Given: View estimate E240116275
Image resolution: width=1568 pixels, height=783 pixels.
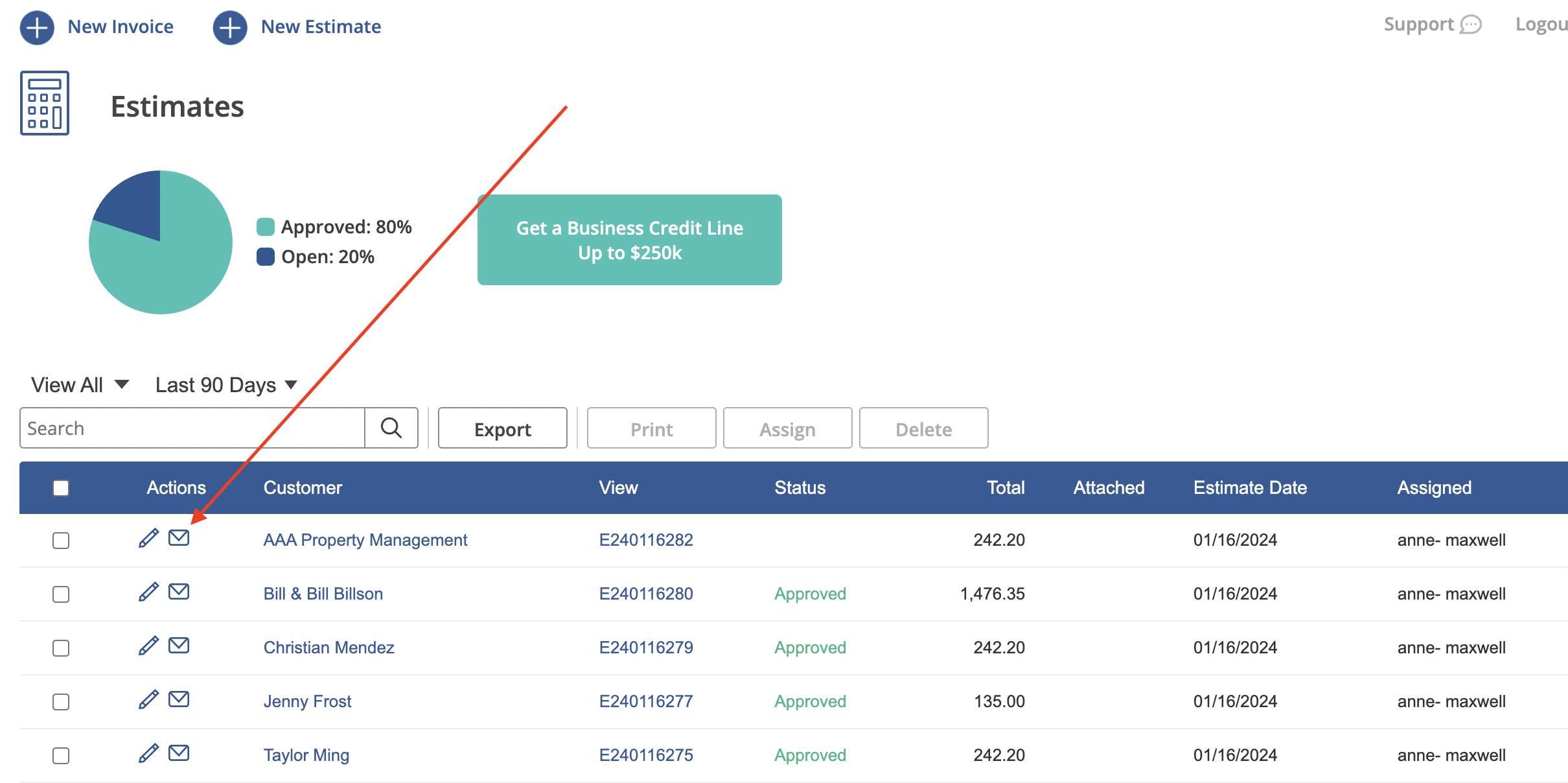Looking at the screenshot, I should pyautogui.click(x=646, y=755).
